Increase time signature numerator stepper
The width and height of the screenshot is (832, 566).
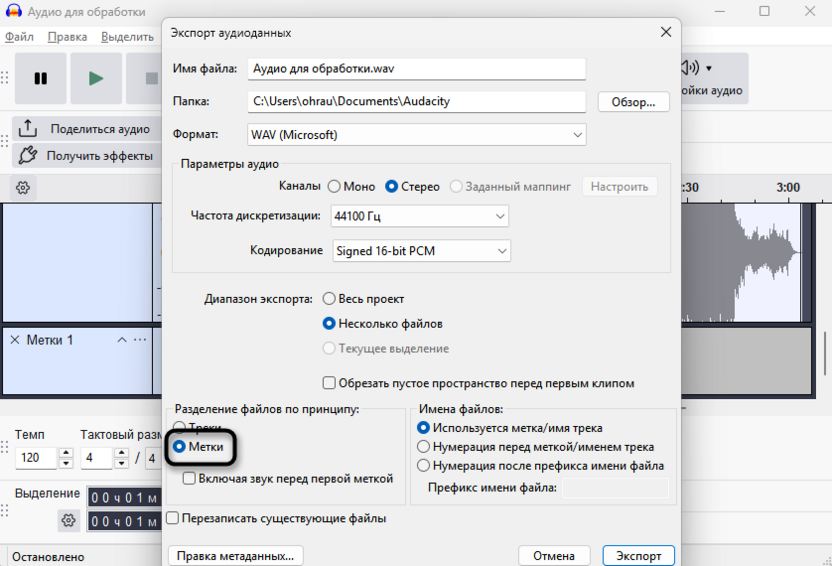[x=122, y=452]
